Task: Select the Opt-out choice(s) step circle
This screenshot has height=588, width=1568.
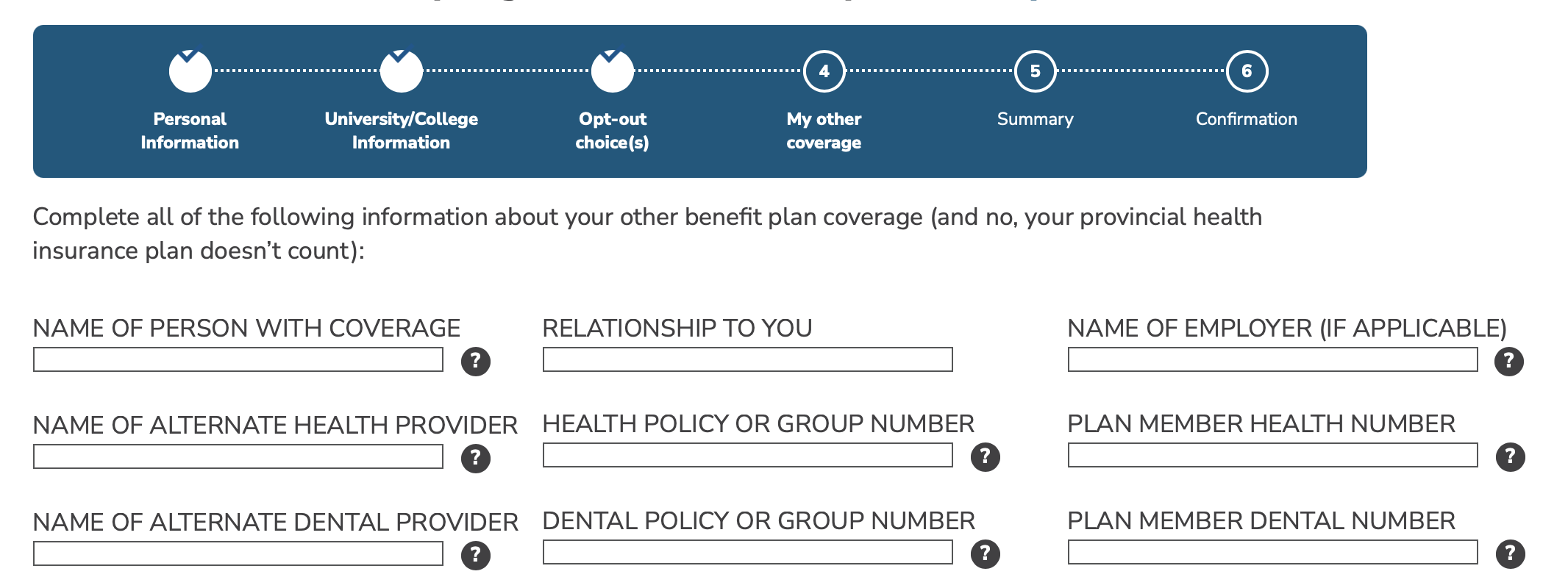Action: click(613, 71)
